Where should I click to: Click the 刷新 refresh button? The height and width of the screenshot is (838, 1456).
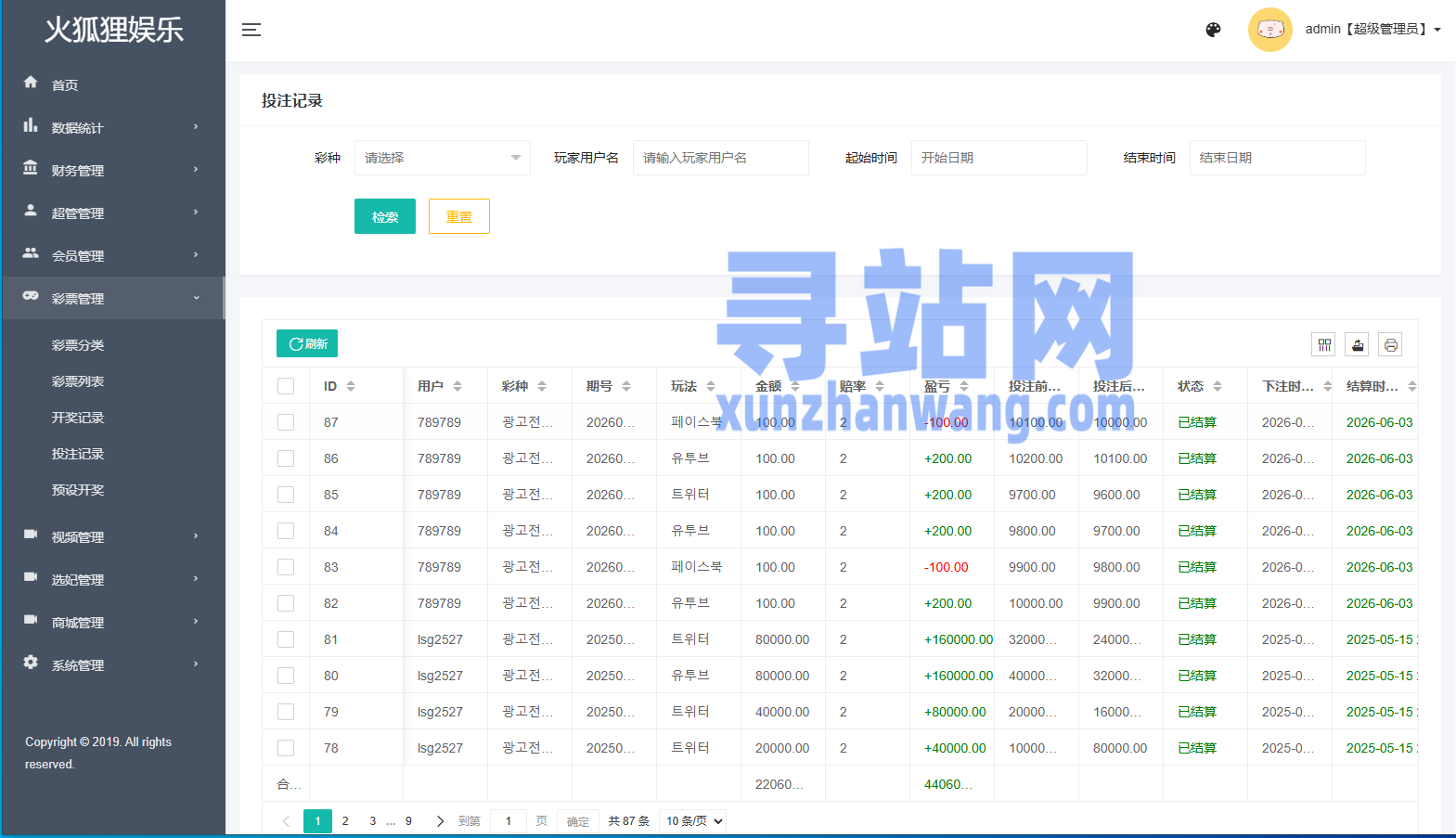point(307,343)
